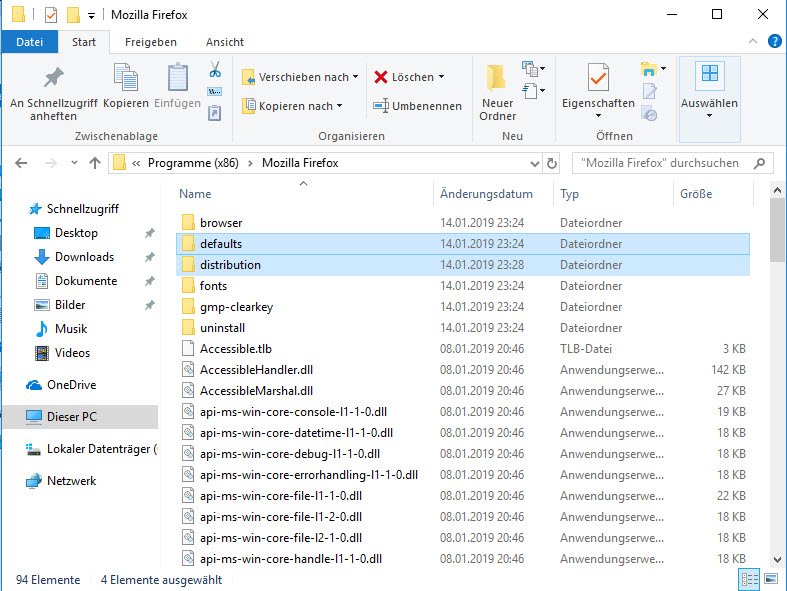Image resolution: width=787 pixels, height=591 pixels.
Task: Switch to the Ansicht tab
Action: pos(225,42)
